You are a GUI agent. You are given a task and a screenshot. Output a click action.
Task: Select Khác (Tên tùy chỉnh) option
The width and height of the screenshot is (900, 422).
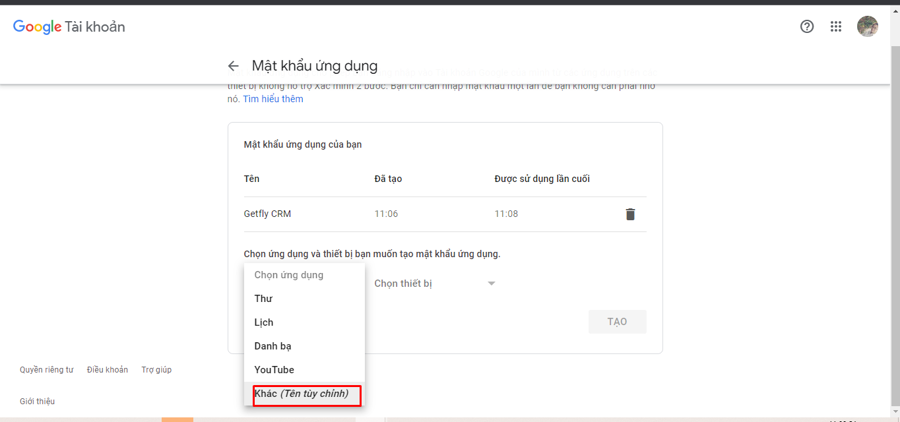tap(302, 394)
